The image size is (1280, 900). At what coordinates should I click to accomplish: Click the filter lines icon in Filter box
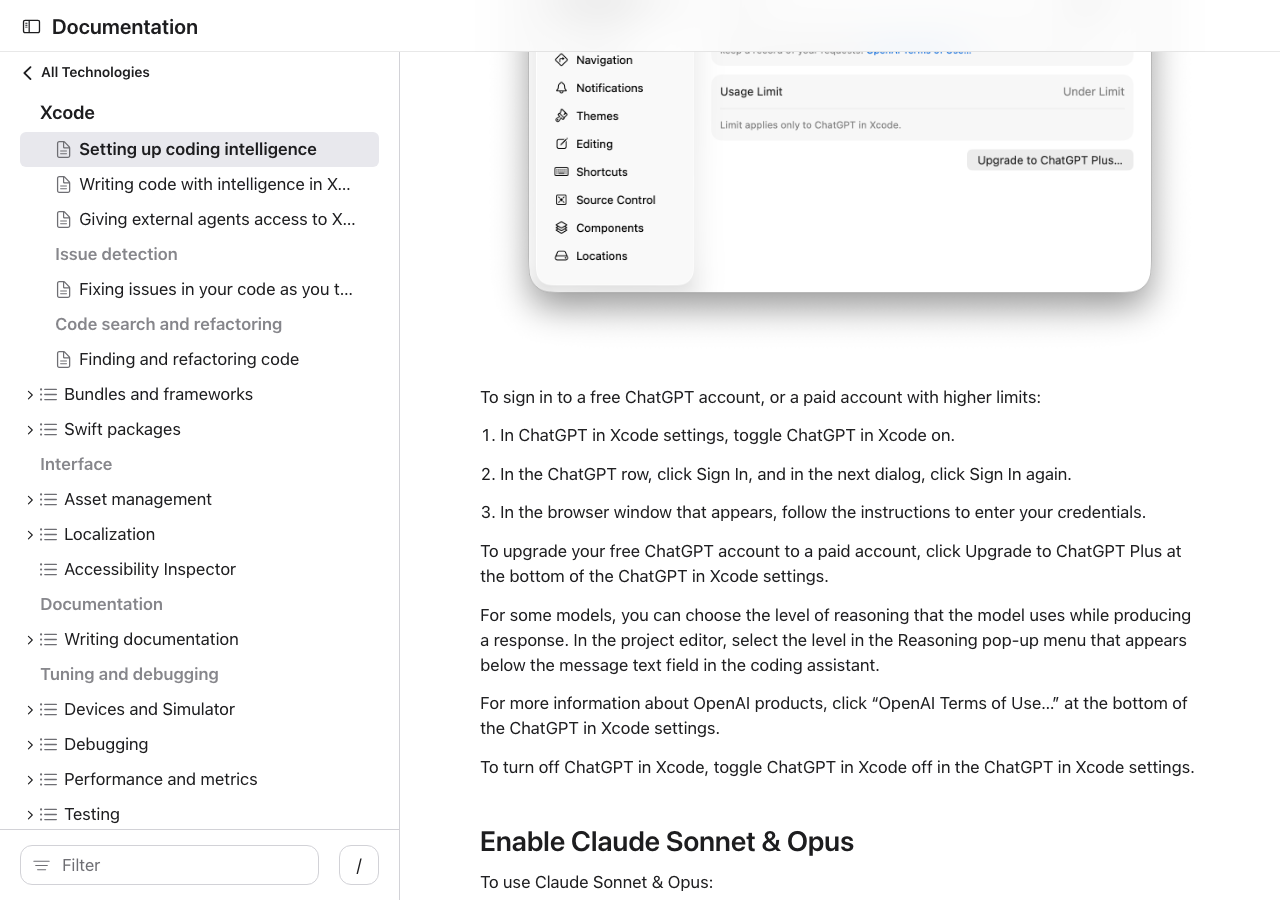point(42,865)
